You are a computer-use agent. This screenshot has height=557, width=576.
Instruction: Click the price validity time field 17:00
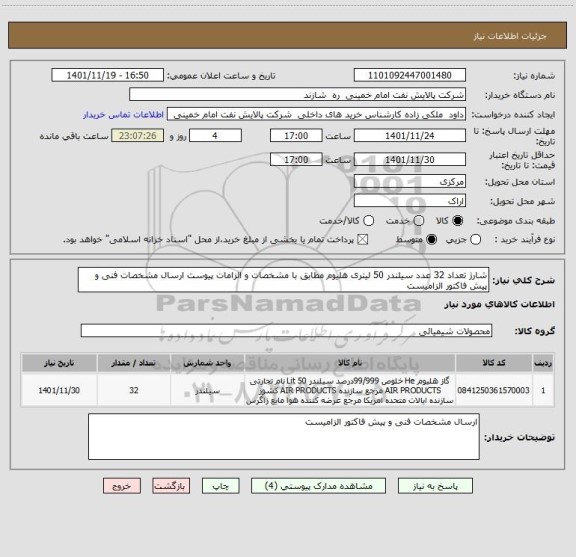[x=296, y=159]
